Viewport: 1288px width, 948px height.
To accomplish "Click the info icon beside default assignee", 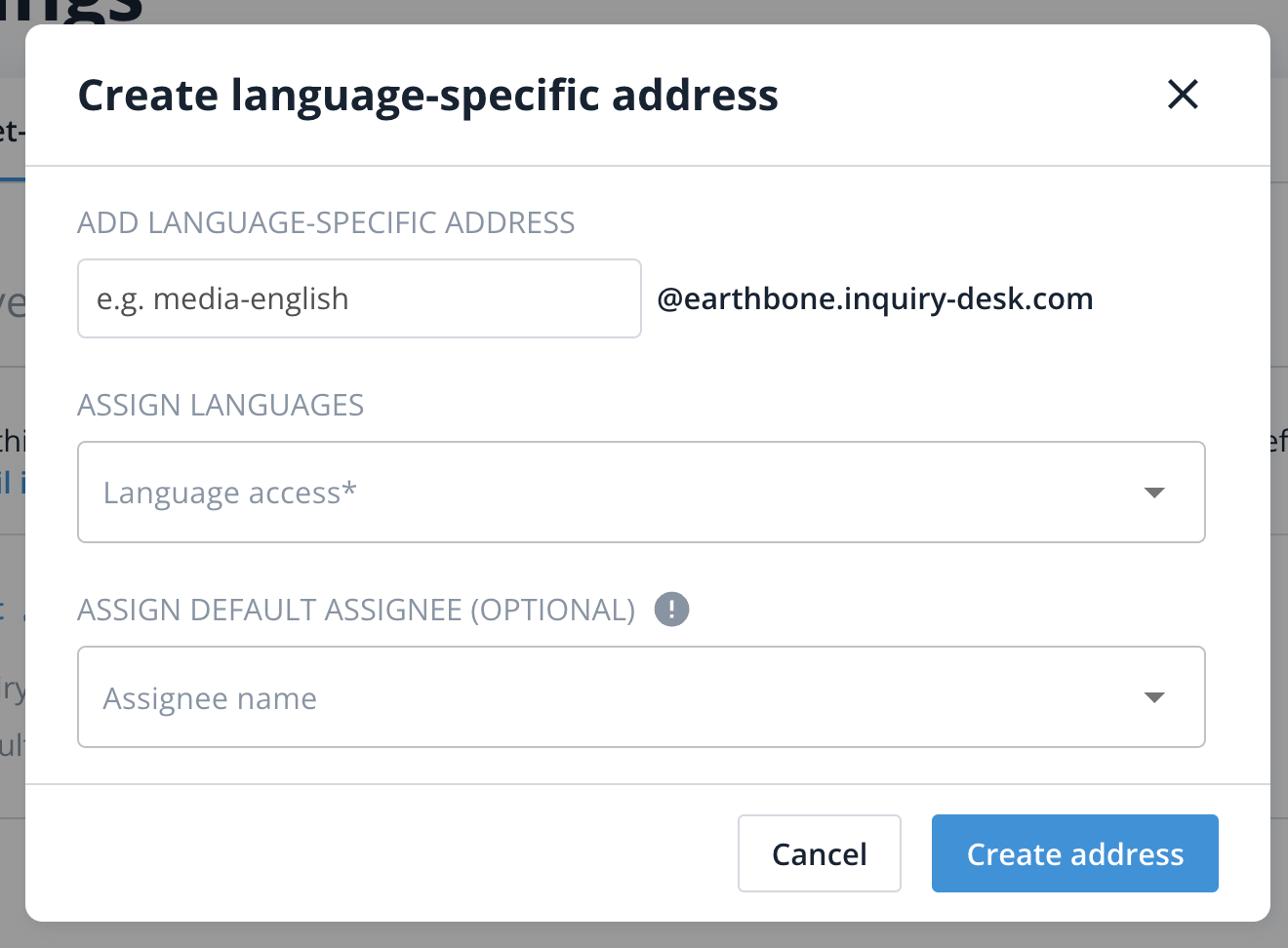I will coord(671,610).
